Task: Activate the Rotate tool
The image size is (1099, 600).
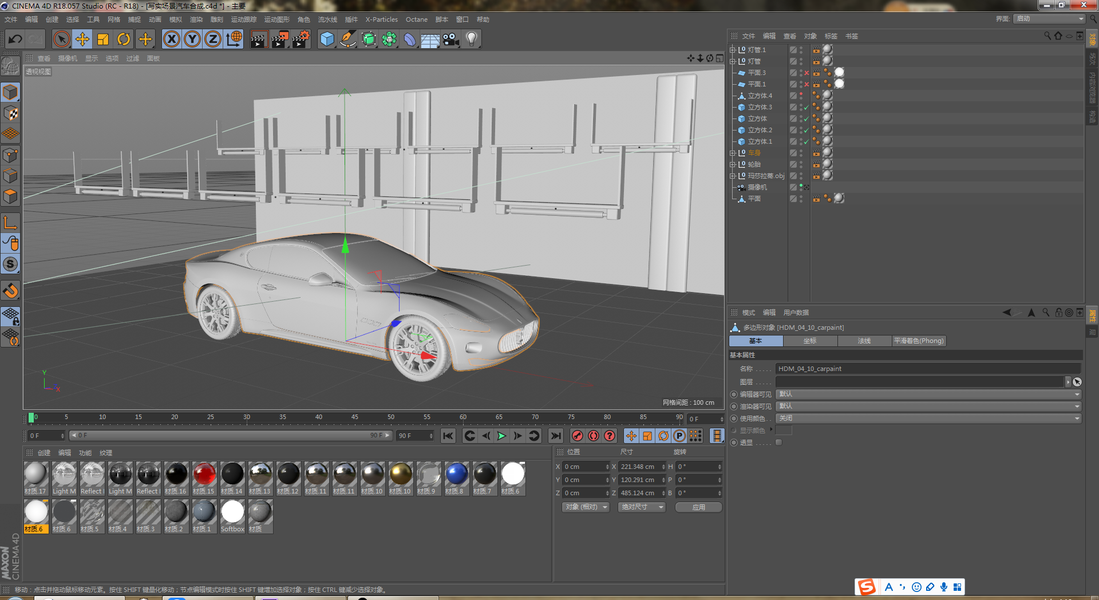Action: pos(124,39)
